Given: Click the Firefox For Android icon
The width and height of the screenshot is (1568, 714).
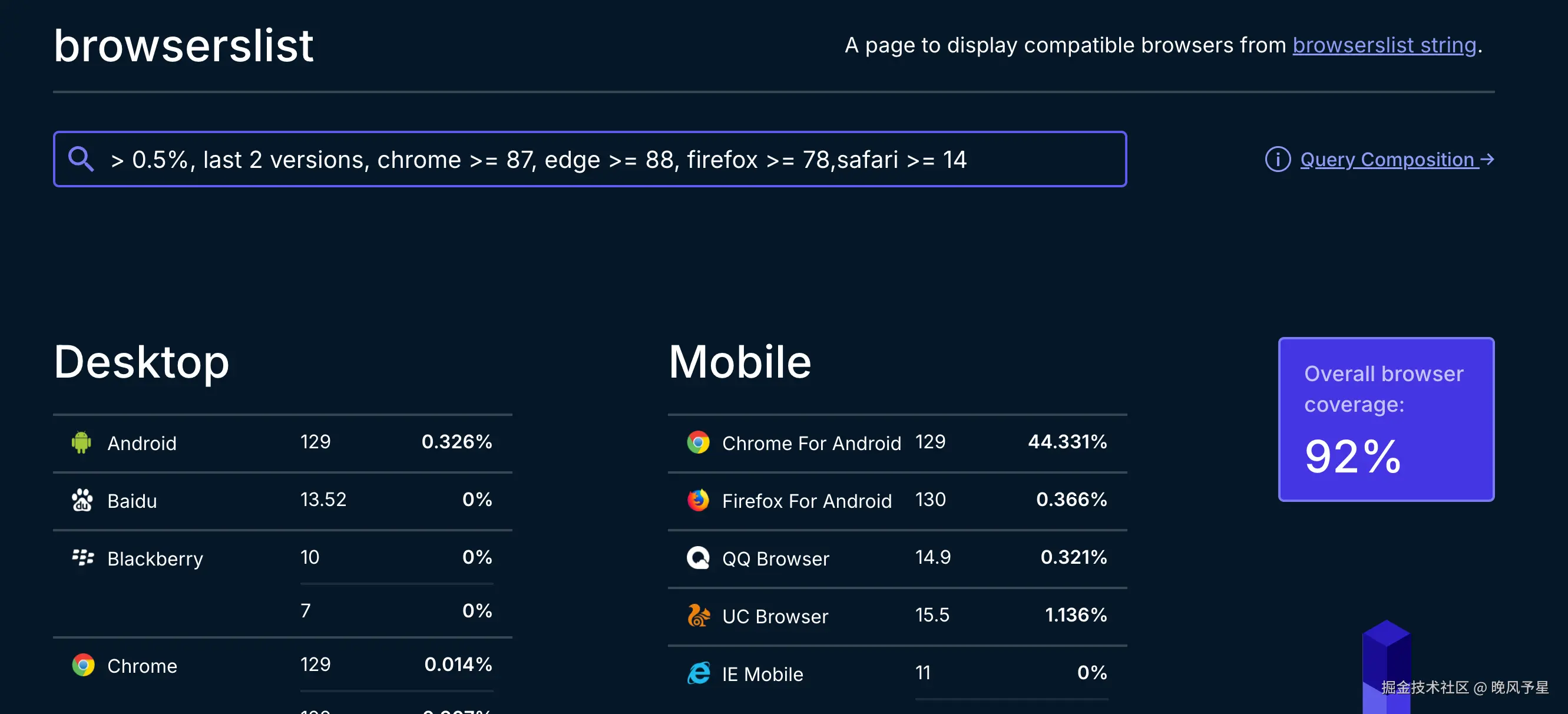Looking at the screenshot, I should [x=698, y=500].
